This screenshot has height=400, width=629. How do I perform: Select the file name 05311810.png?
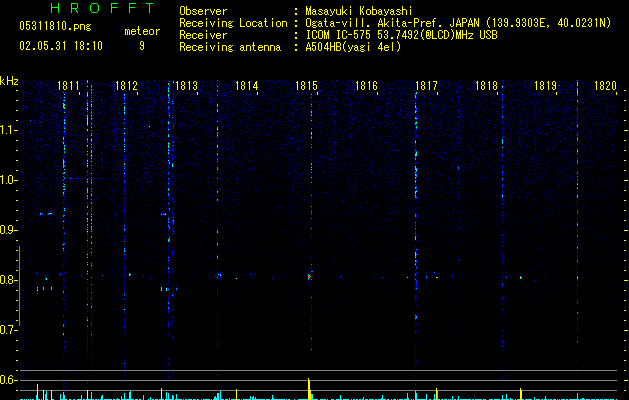[x=55, y=27]
